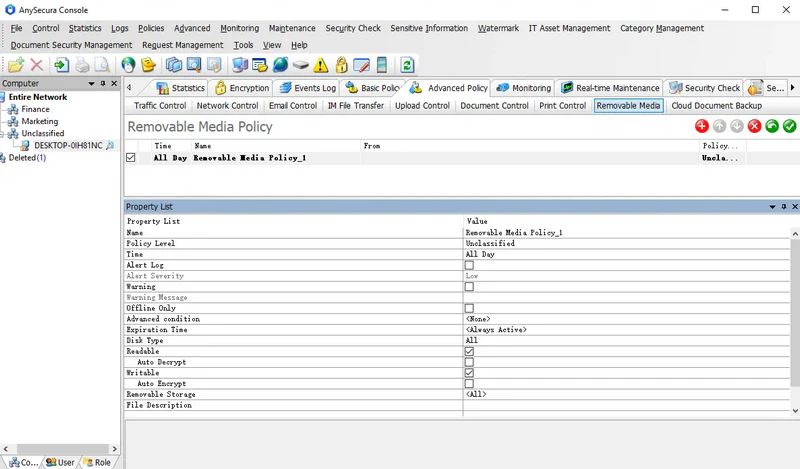Switch to the Role bottom tab
This screenshot has width=800, height=469.
(x=97, y=462)
